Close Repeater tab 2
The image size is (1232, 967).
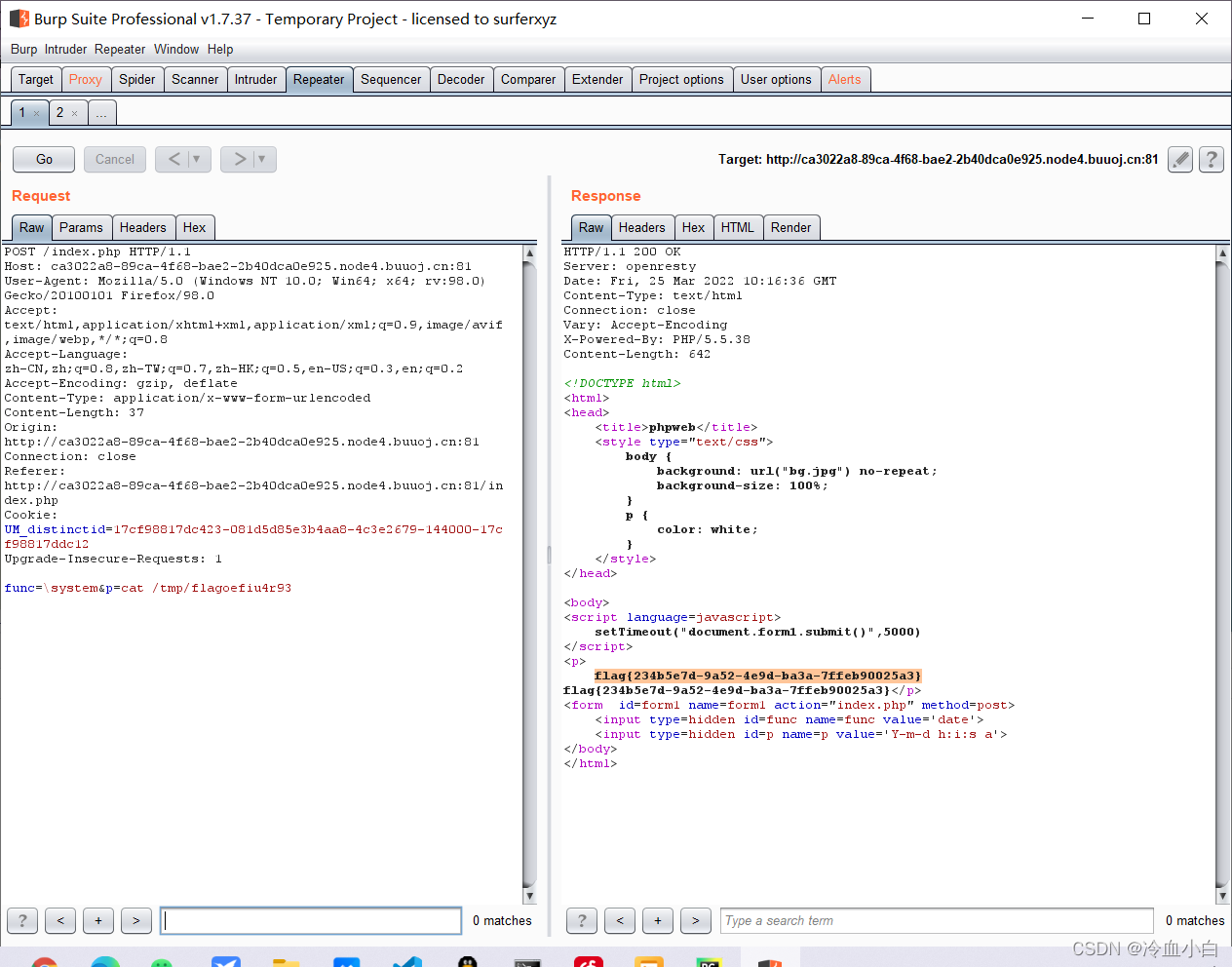click(x=74, y=113)
